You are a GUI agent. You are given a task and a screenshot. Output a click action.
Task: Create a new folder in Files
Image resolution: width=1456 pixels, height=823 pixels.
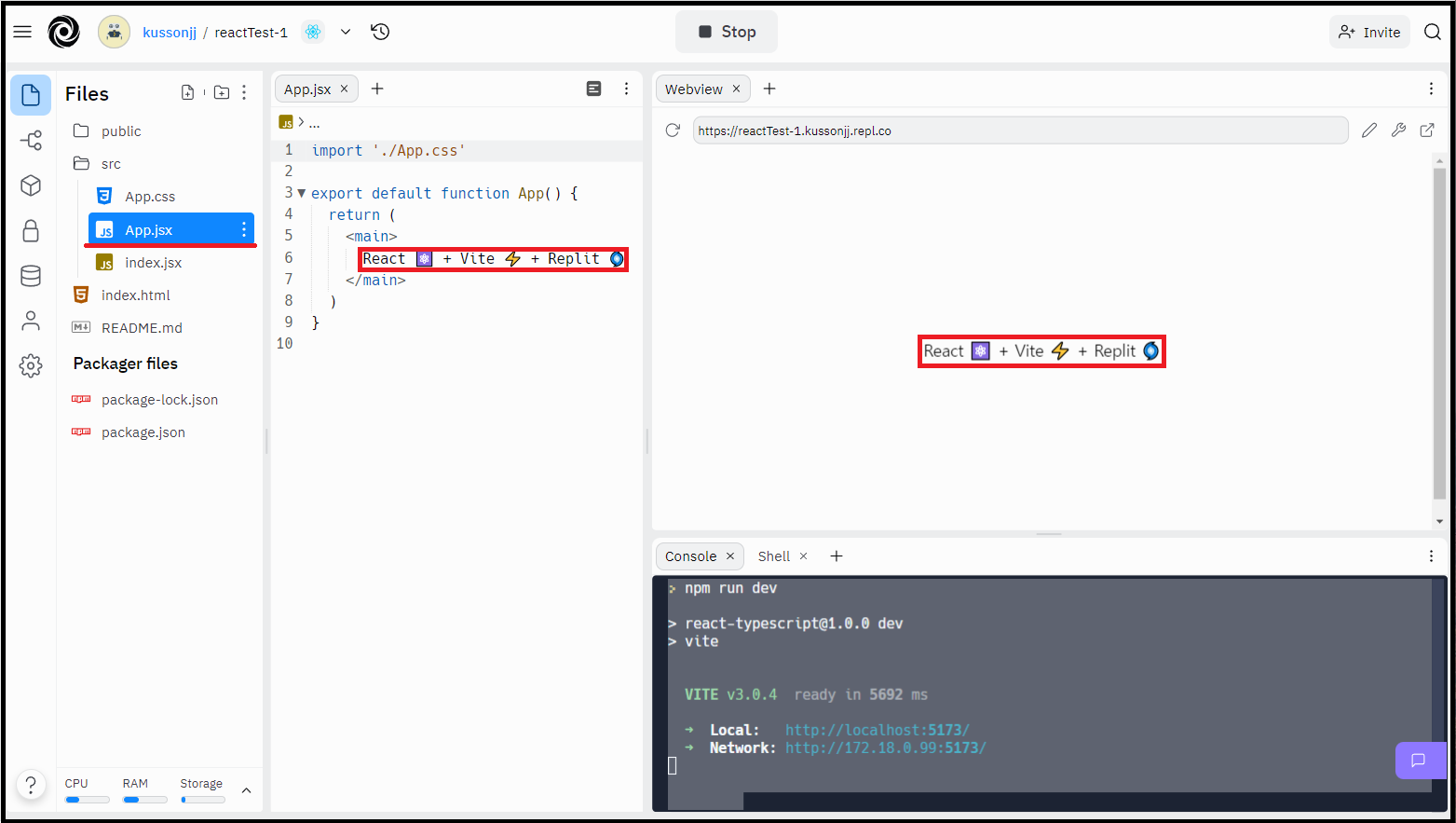point(222,92)
